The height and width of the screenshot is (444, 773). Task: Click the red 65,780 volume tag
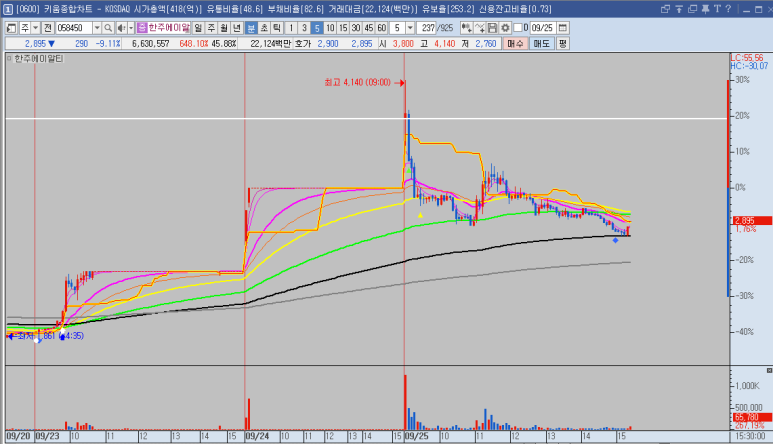click(752, 417)
